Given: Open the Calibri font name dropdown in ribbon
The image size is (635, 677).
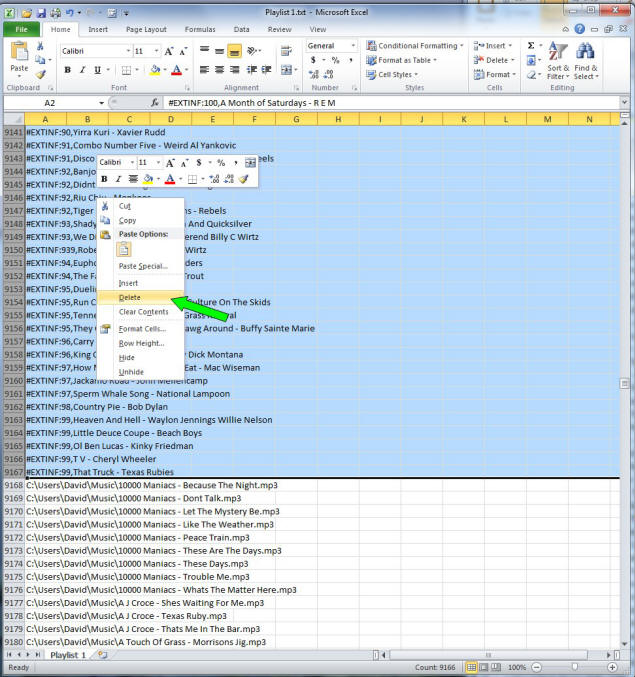Looking at the screenshot, I should (x=128, y=51).
